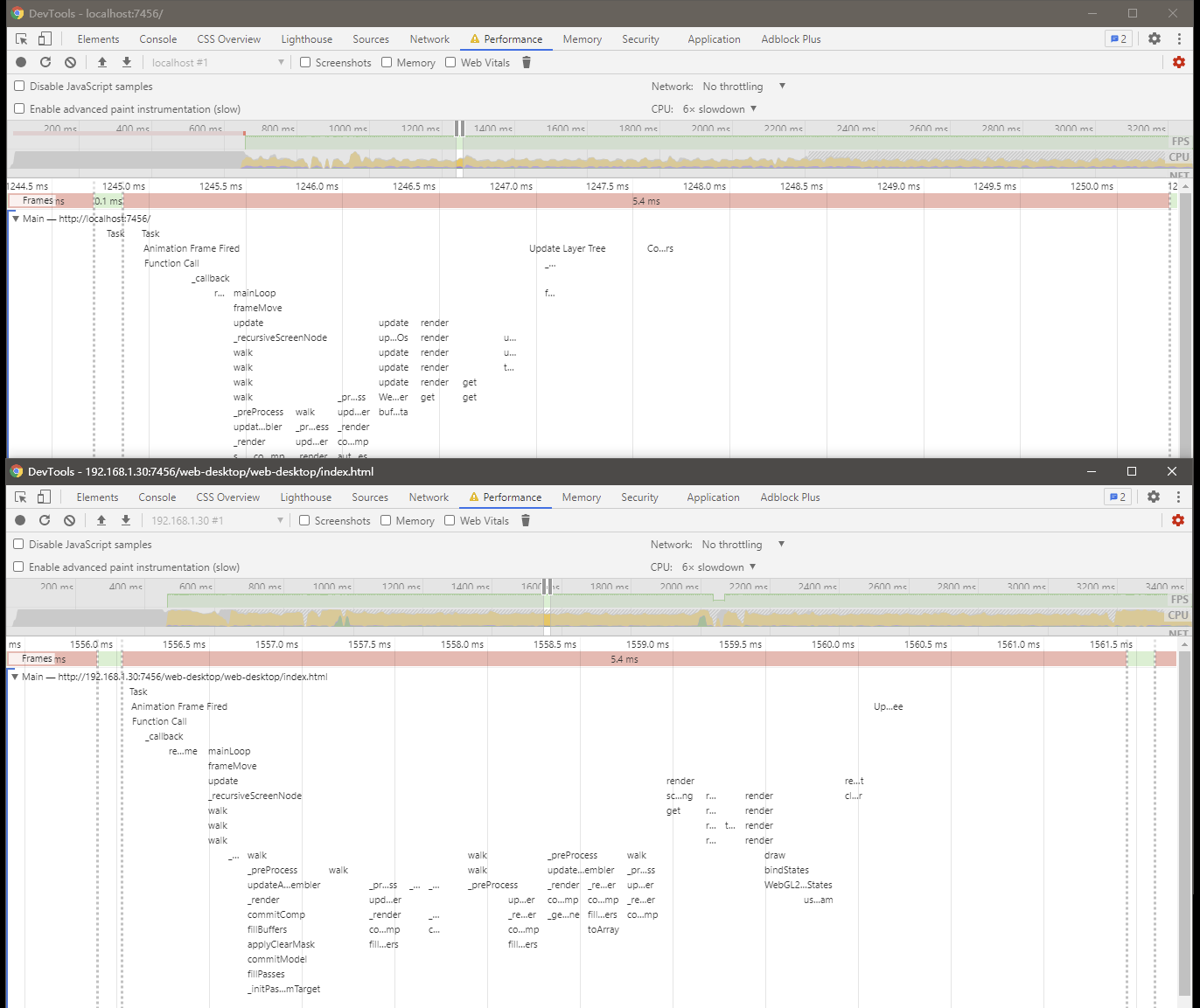Select 'frameMove' entry in localhost flame chart
The image size is (1200, 1008).
pyautogui.click(x=257, y=308)
